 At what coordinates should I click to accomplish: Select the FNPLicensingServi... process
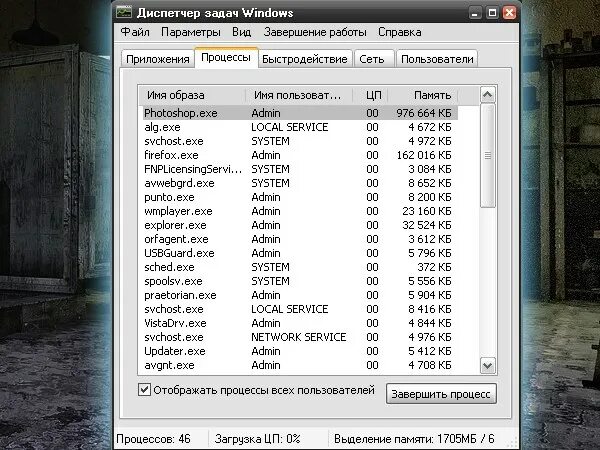300,169
